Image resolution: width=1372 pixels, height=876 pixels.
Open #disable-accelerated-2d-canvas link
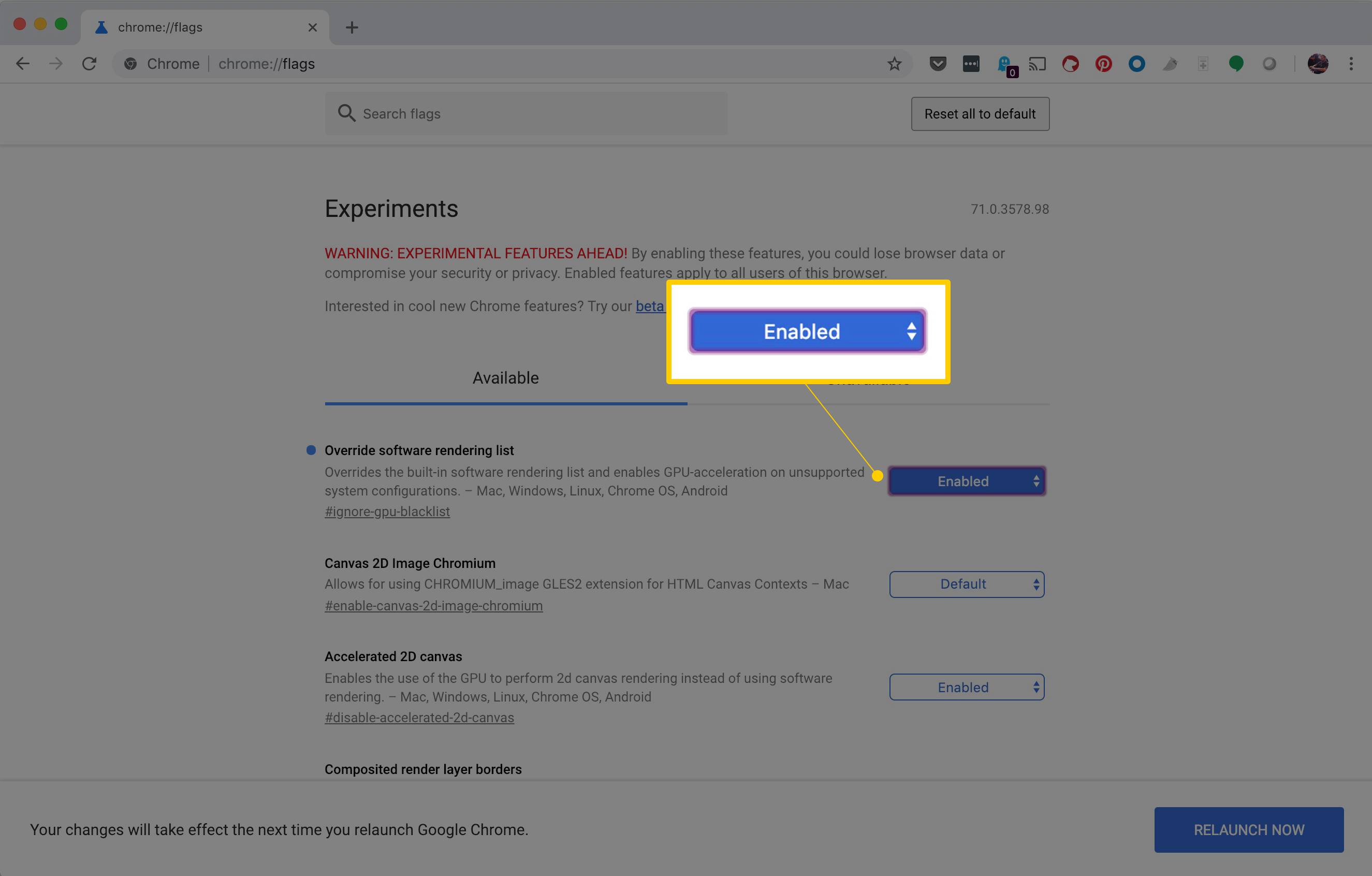(x=419, y=718)
